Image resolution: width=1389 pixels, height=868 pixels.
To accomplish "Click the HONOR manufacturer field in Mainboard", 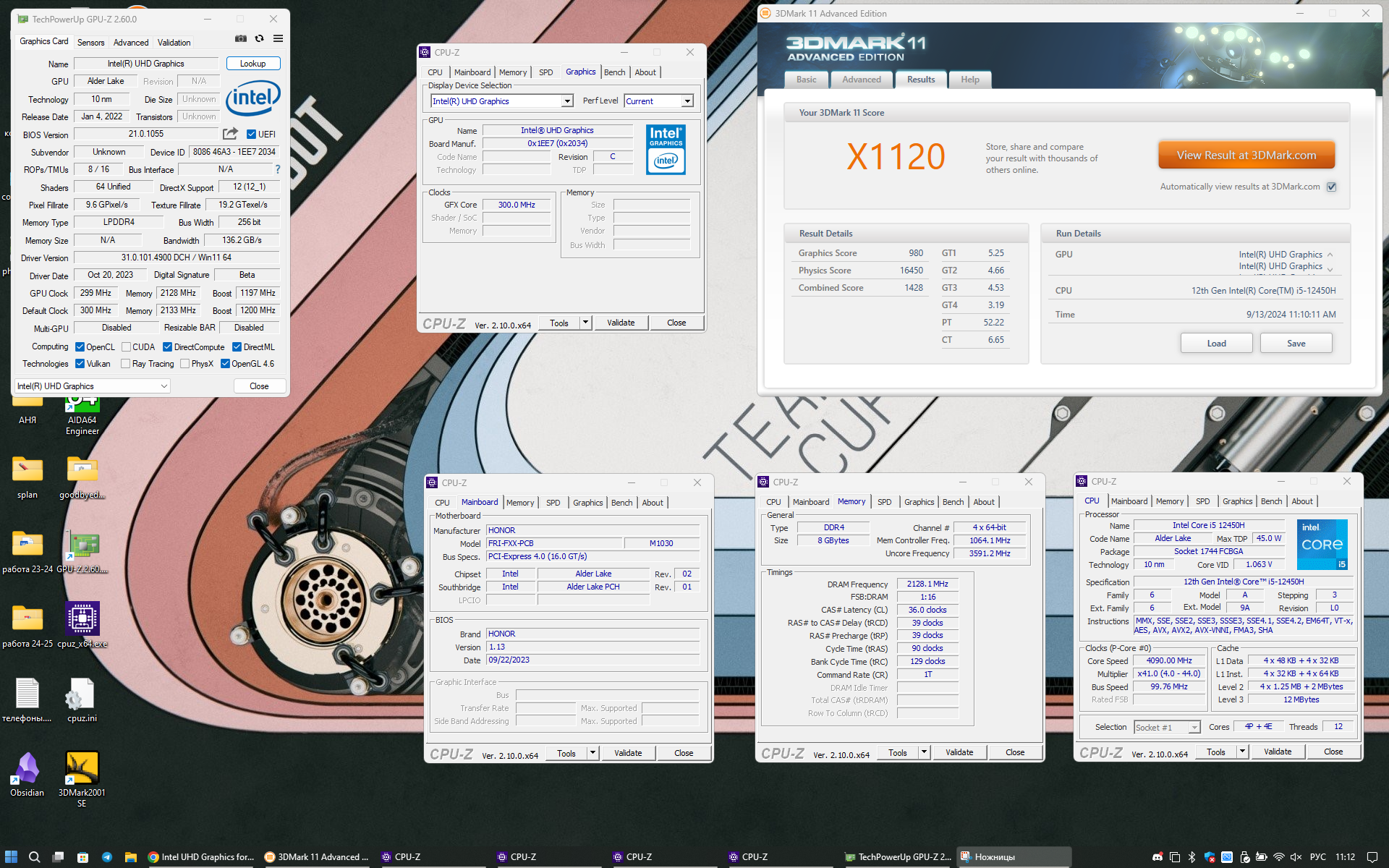I will pos(592,530).
